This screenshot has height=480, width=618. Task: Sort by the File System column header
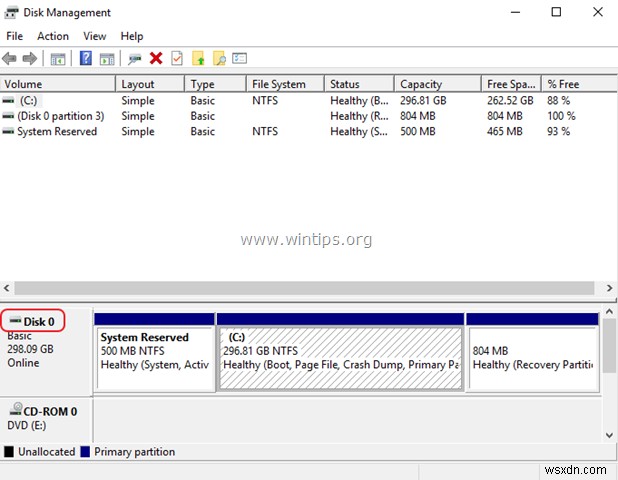[285, 84]
